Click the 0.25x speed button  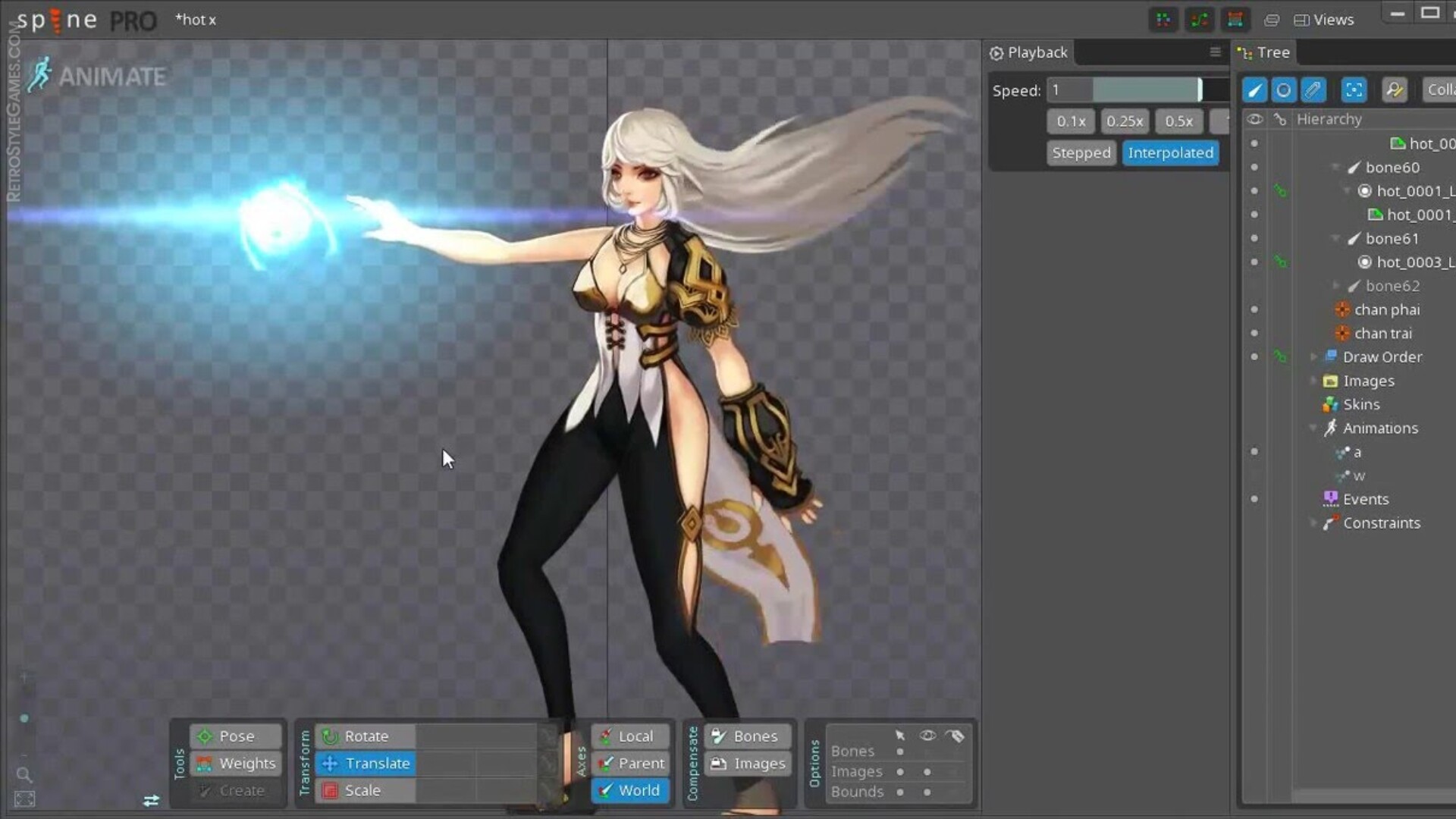(x=1125, y=121)
